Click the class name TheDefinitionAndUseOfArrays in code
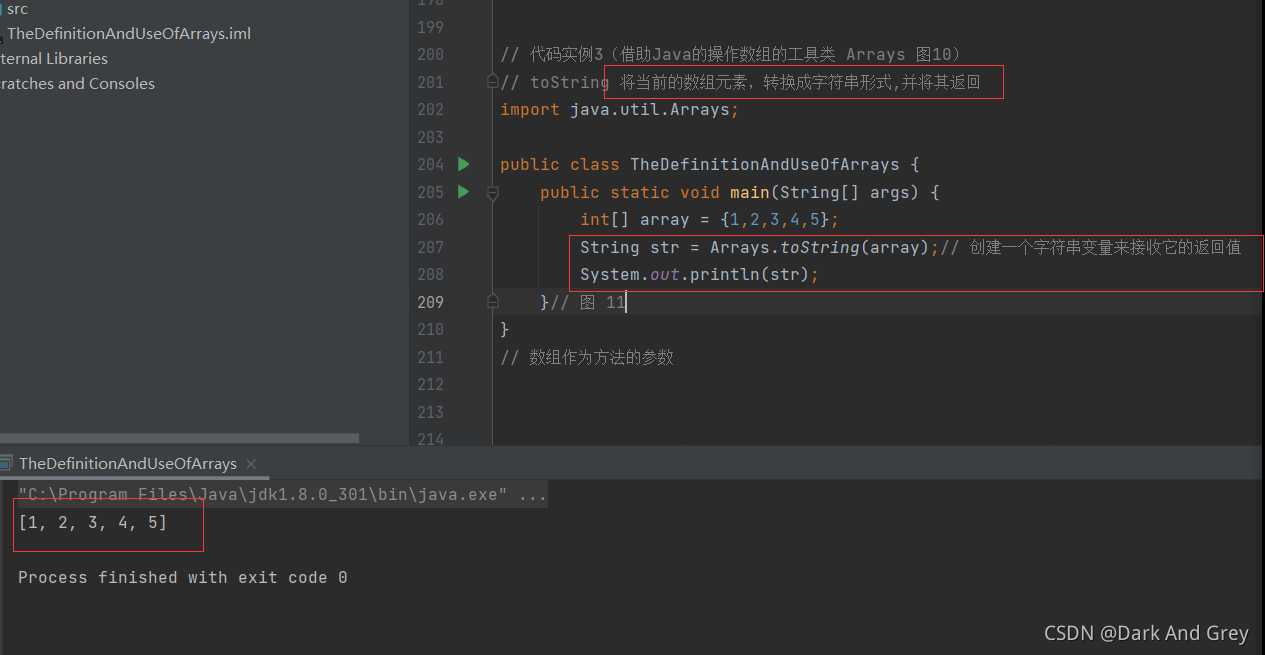The height and width of the screenshot is (655, 1265). 764,164
